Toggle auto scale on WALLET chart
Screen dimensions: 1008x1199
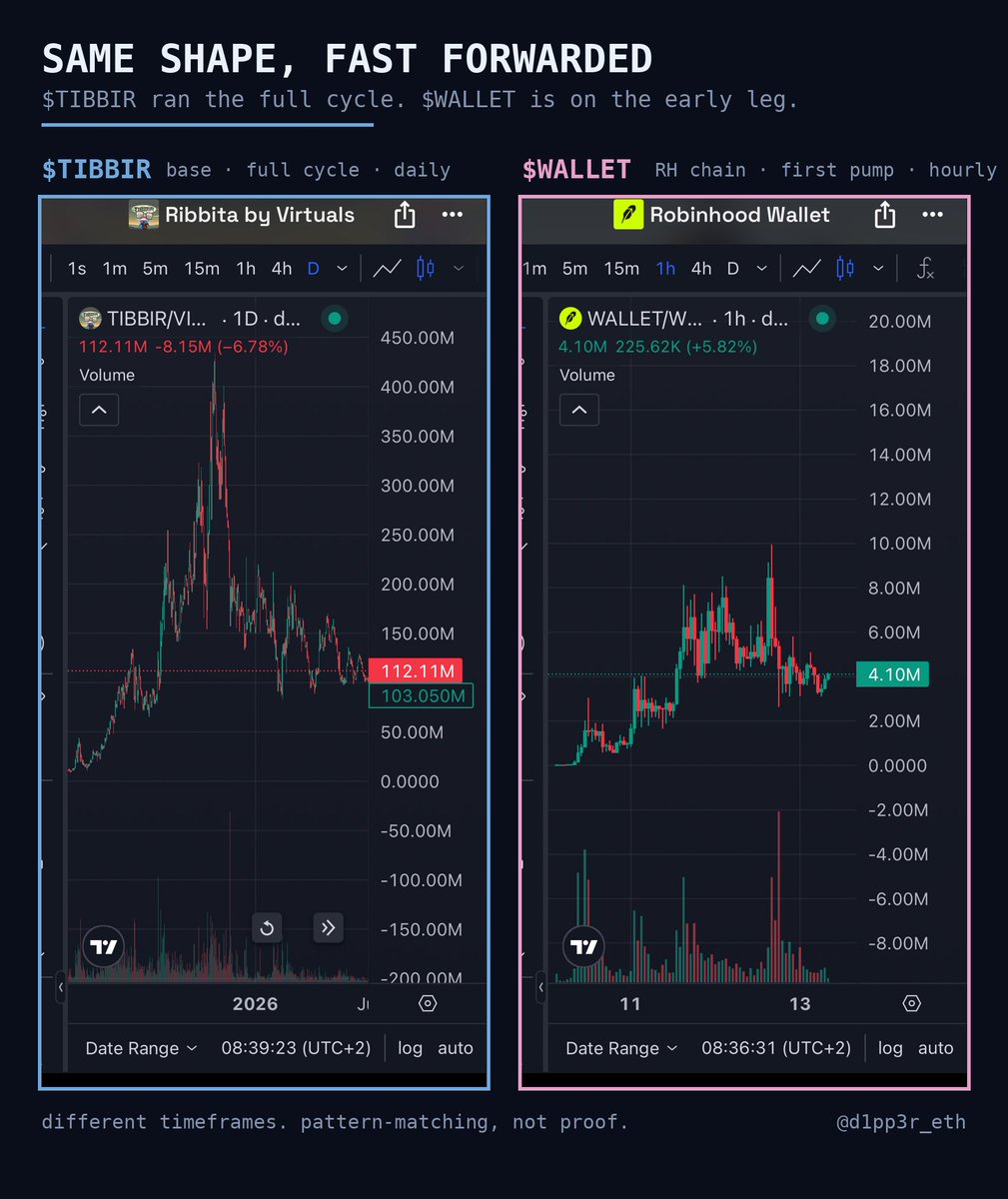pyautogui.click(x=936, y=1048)
